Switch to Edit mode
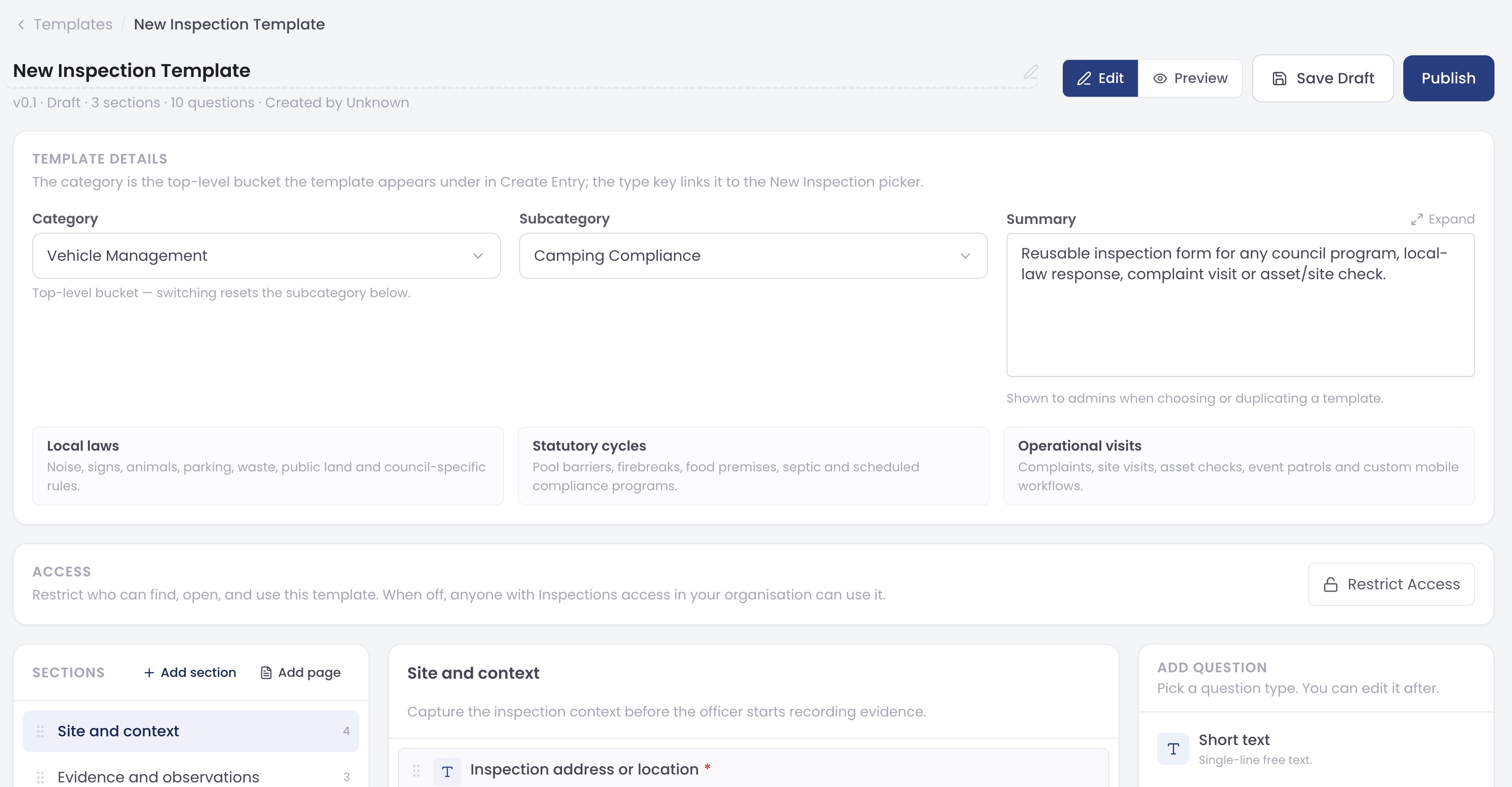Screen dimensions: 1512x787 pyautogui.click(x=1100, y=78)
